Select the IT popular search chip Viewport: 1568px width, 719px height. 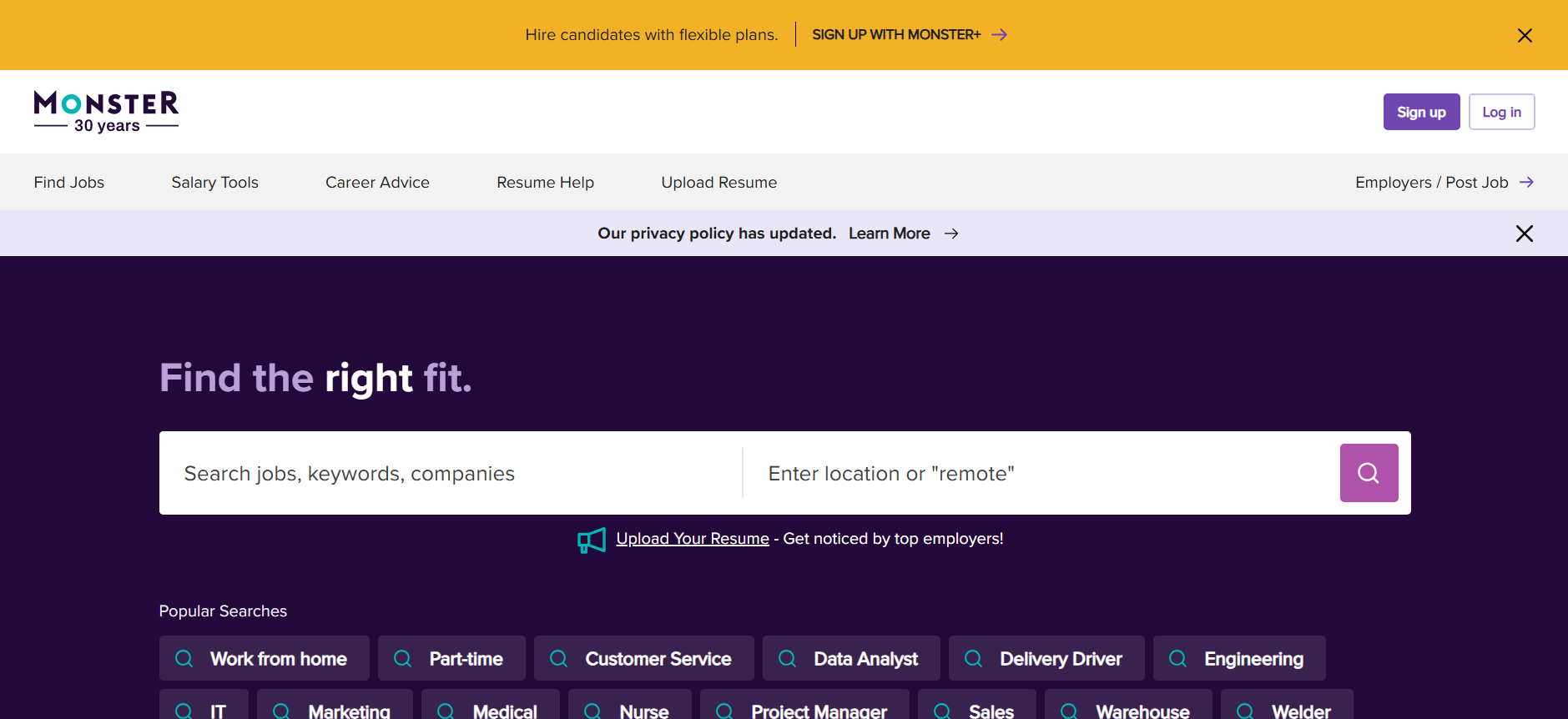(x=204, y=705)
